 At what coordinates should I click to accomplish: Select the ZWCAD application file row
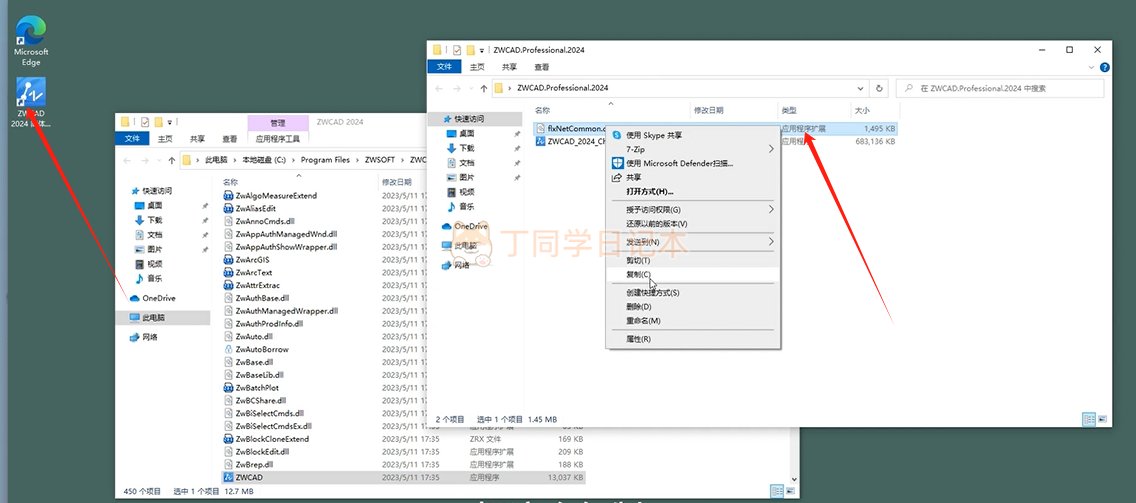click(403, 477)
